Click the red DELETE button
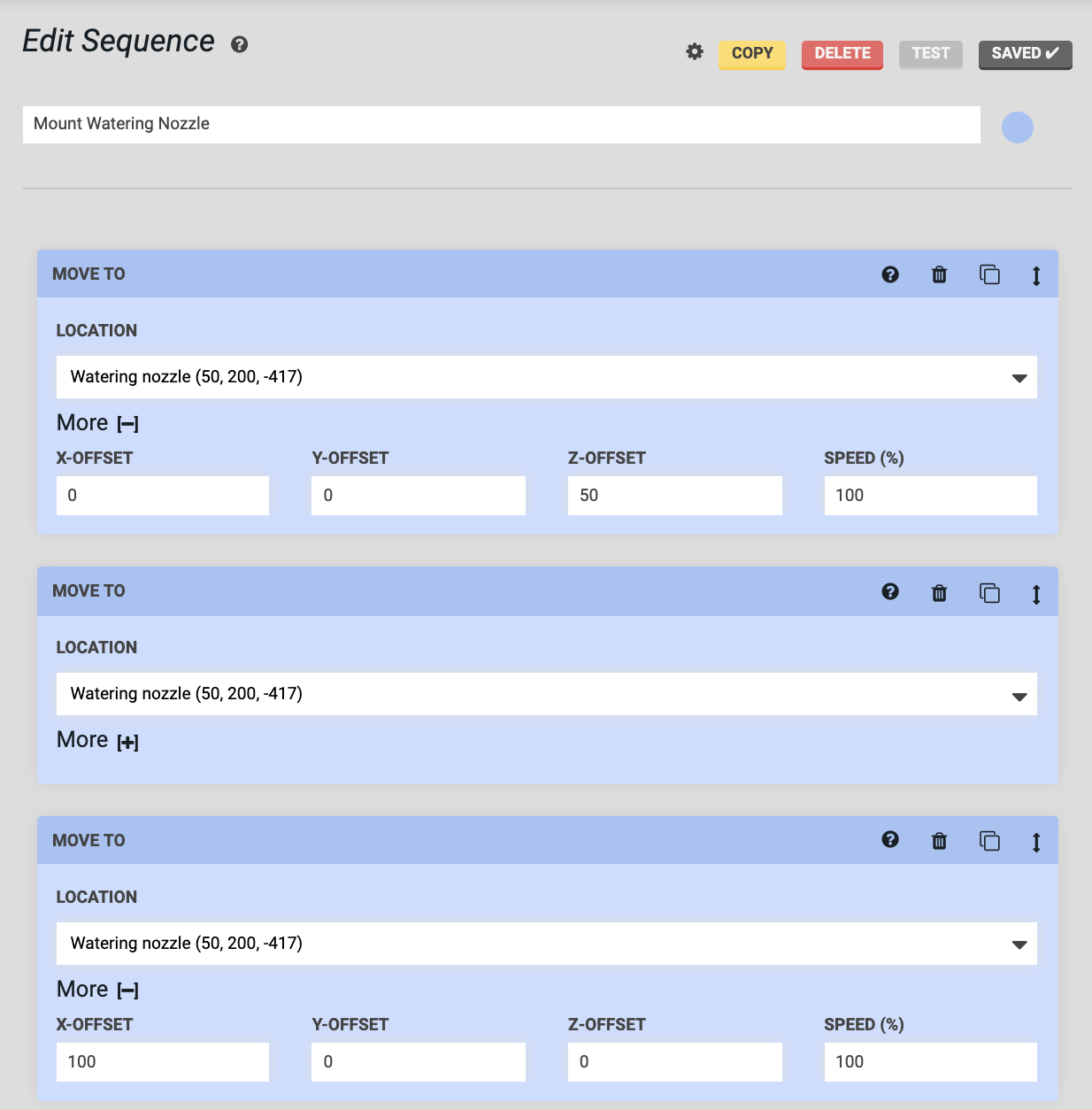Screen dimensions: 1092x1110 (x=842, y=53)
